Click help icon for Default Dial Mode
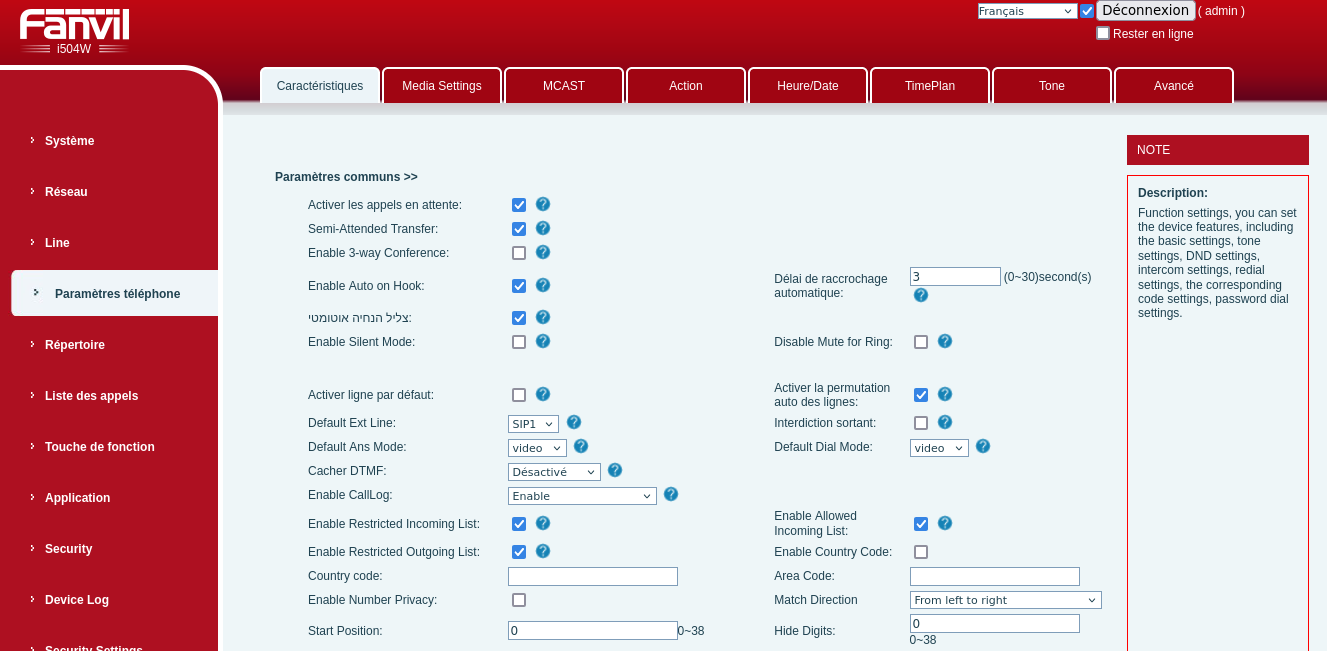This screenshot has height=651, width=1327. tap(983, 446)
